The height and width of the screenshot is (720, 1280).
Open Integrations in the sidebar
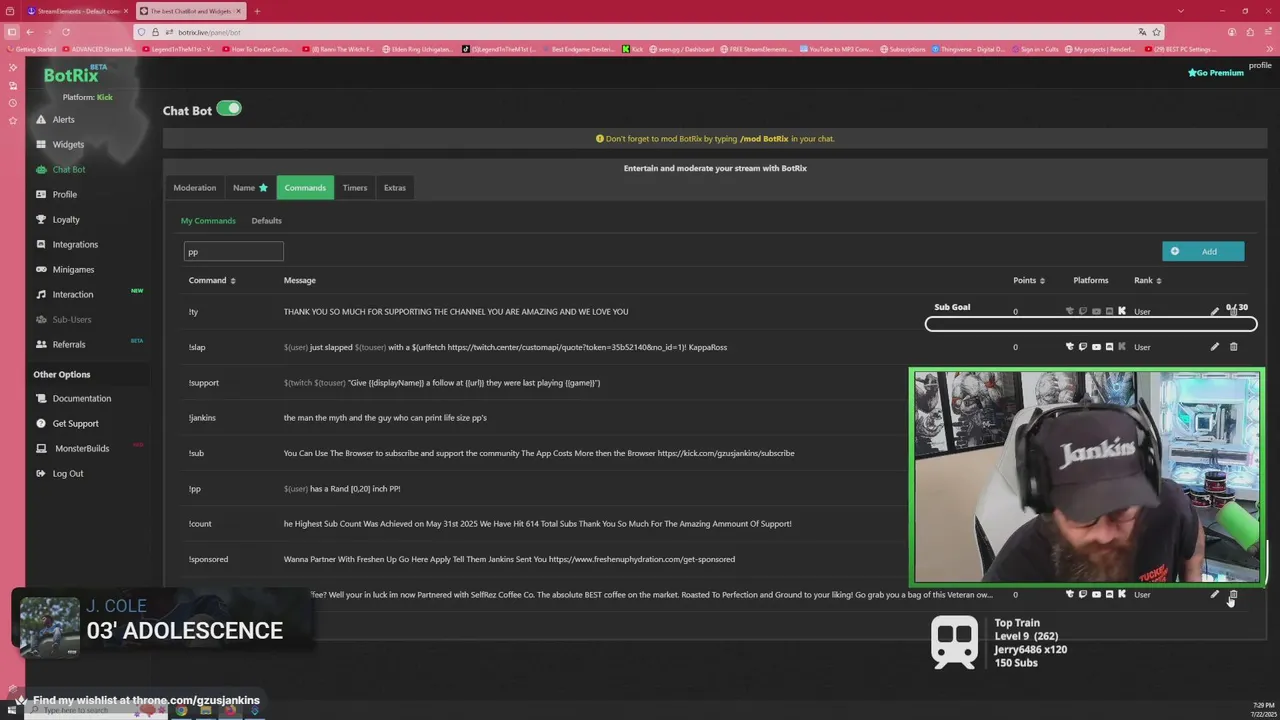[x=75, y=244]
